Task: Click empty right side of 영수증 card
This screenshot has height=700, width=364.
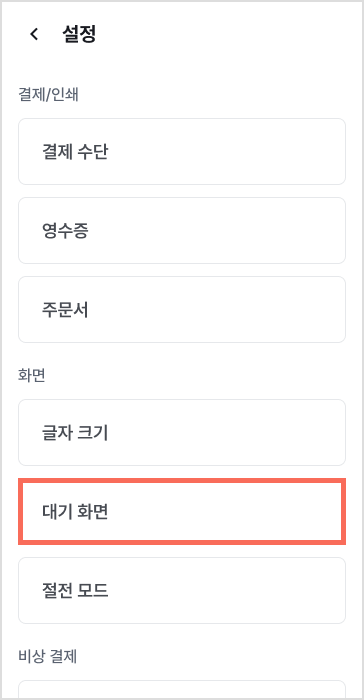Action: [x=268, y=230]
